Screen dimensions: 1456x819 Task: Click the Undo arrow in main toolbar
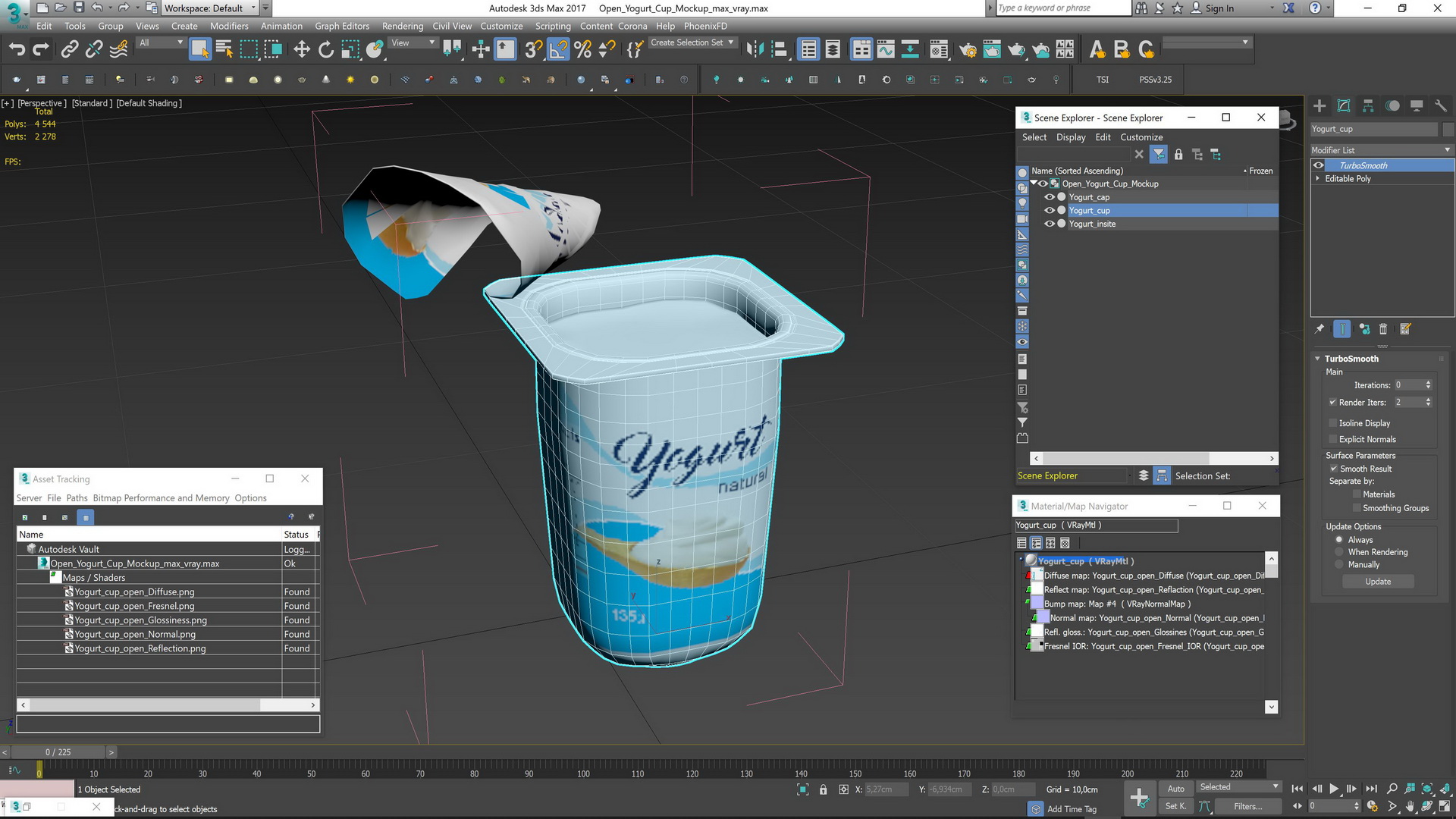(x=17, y=50)
